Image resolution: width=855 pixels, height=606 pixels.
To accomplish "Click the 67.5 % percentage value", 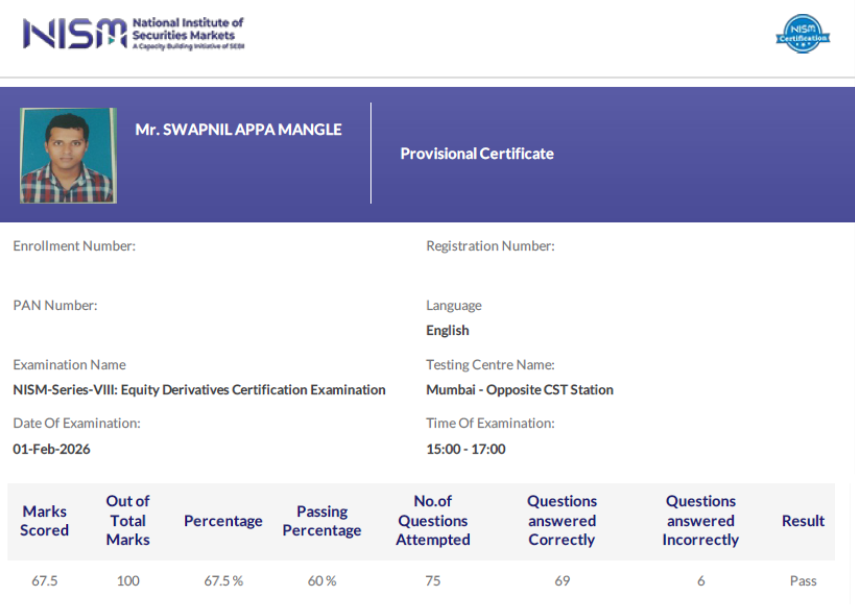I will [x=222, y=580].
